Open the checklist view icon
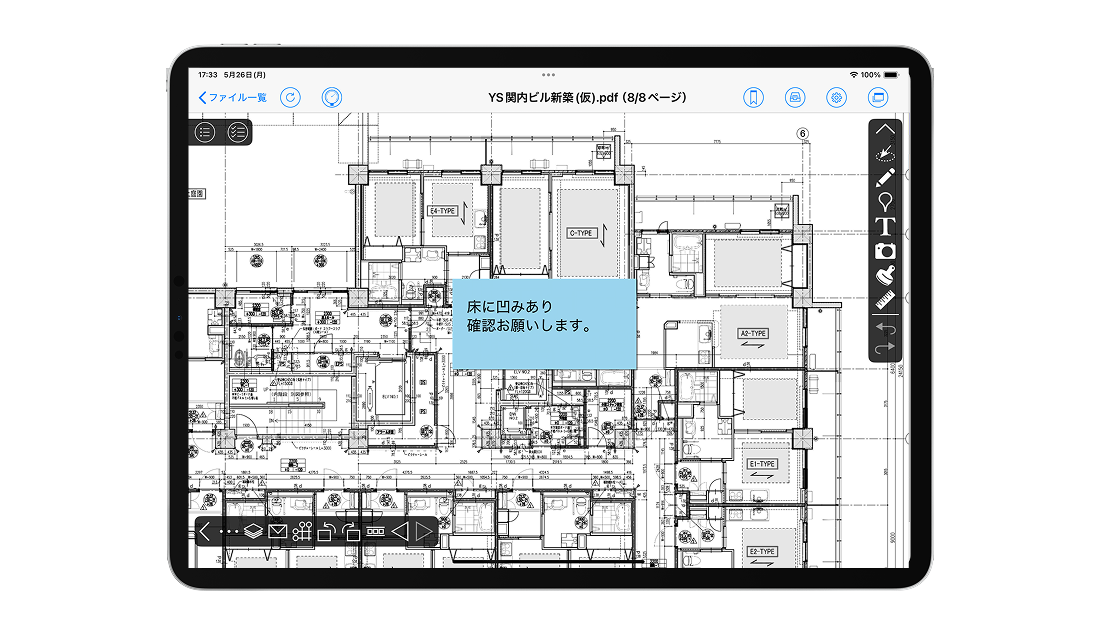 [237, 132]
